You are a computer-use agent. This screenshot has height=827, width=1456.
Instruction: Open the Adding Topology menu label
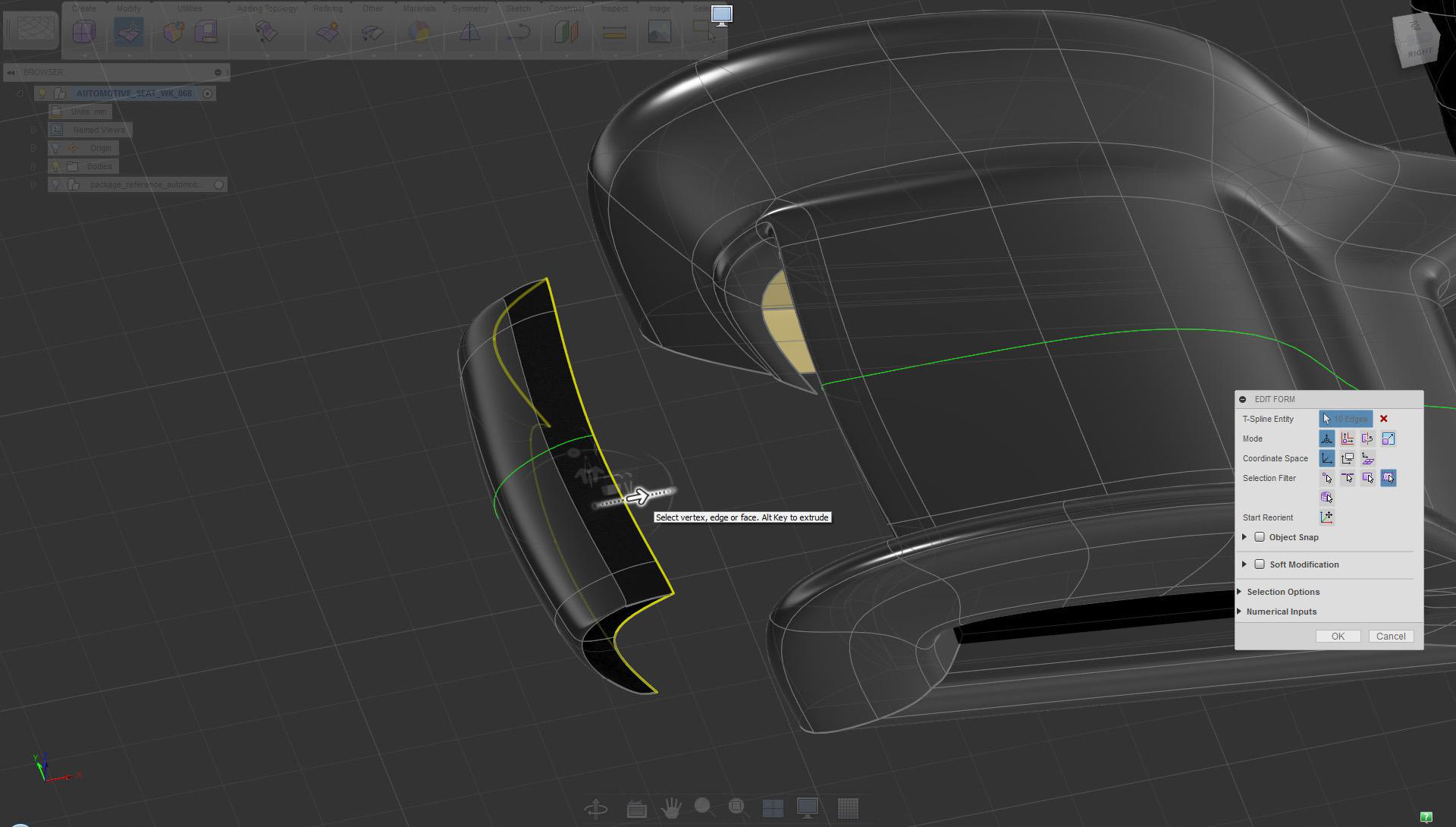pos(266,8)
